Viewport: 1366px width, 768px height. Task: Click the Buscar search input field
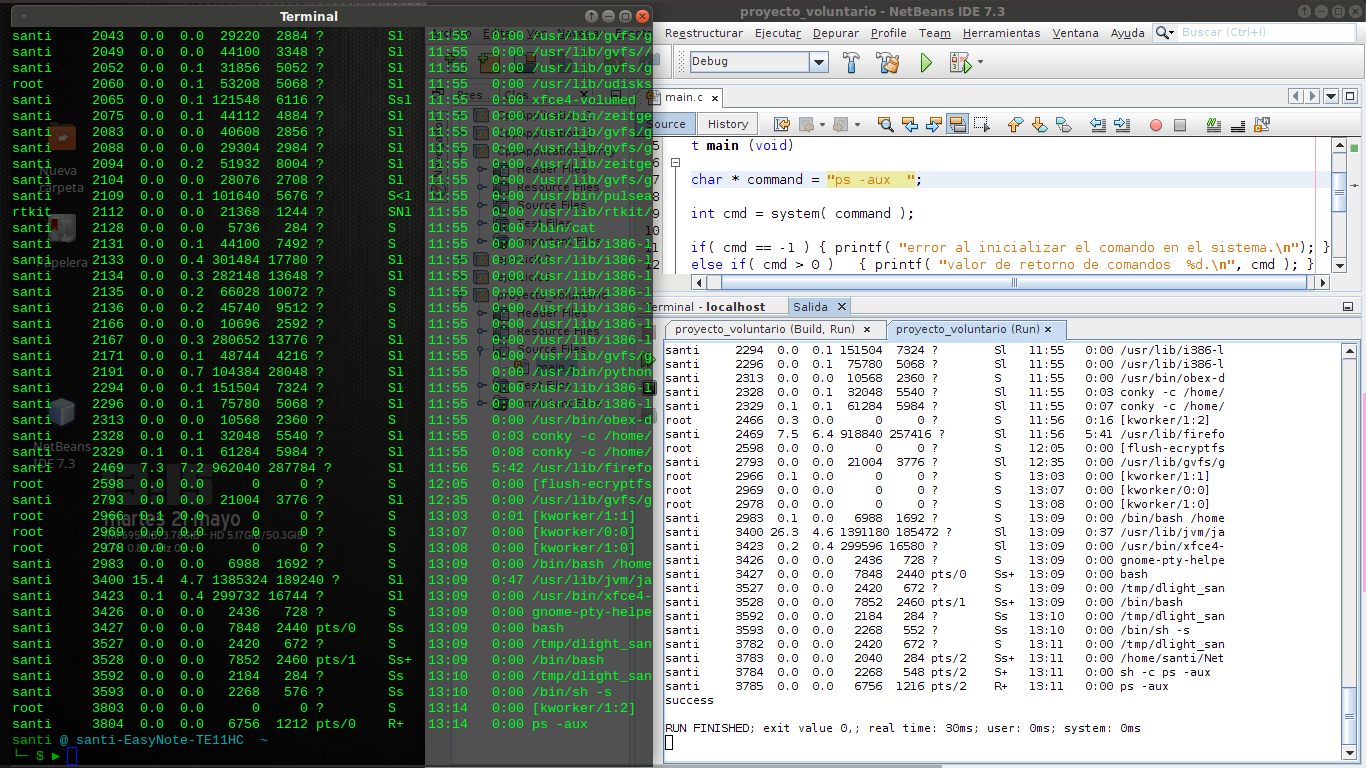tap(1265, 33)
